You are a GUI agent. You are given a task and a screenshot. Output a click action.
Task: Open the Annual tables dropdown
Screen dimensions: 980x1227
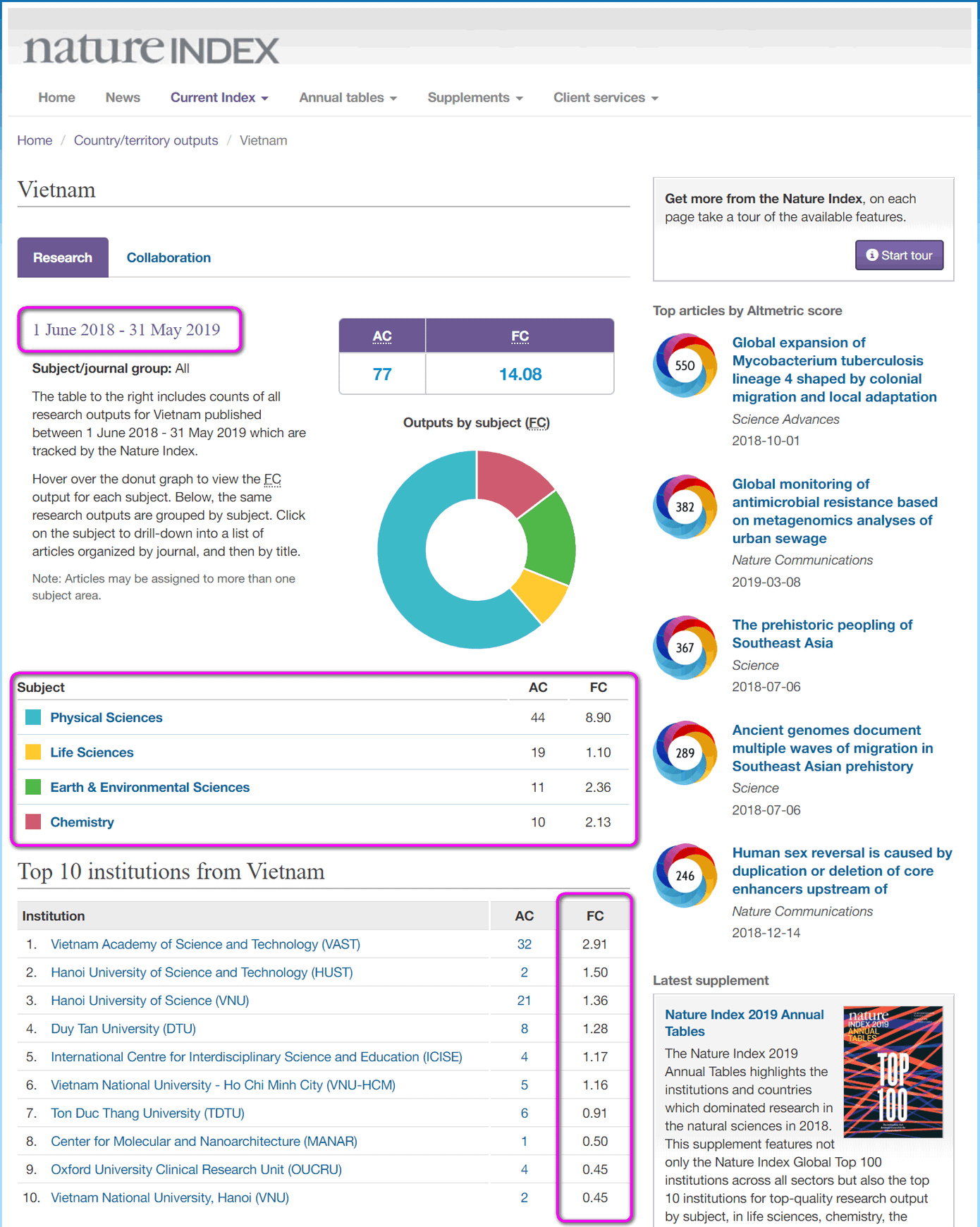tap(348, 98)
